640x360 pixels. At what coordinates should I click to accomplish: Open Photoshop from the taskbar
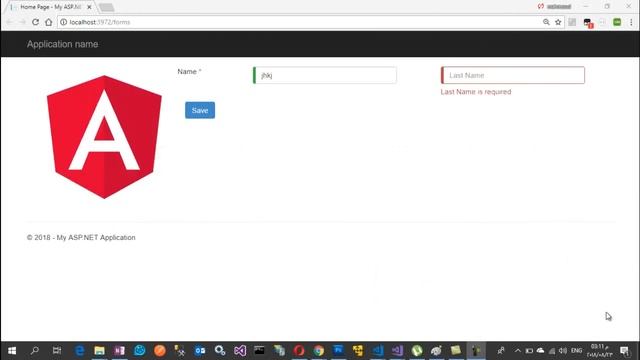(x=338, y=351)
